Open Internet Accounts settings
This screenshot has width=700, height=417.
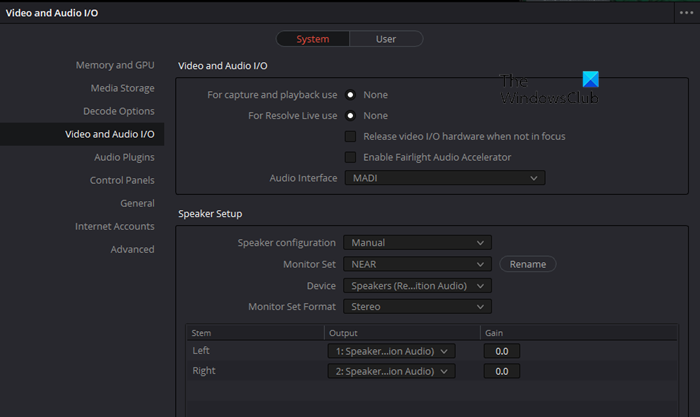(115, 226)
